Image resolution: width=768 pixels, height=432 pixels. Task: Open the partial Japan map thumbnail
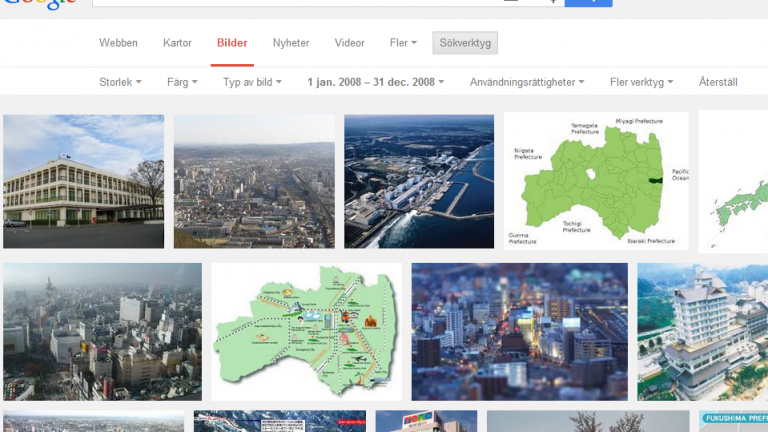pyautogui.click(x=733, y=181)
